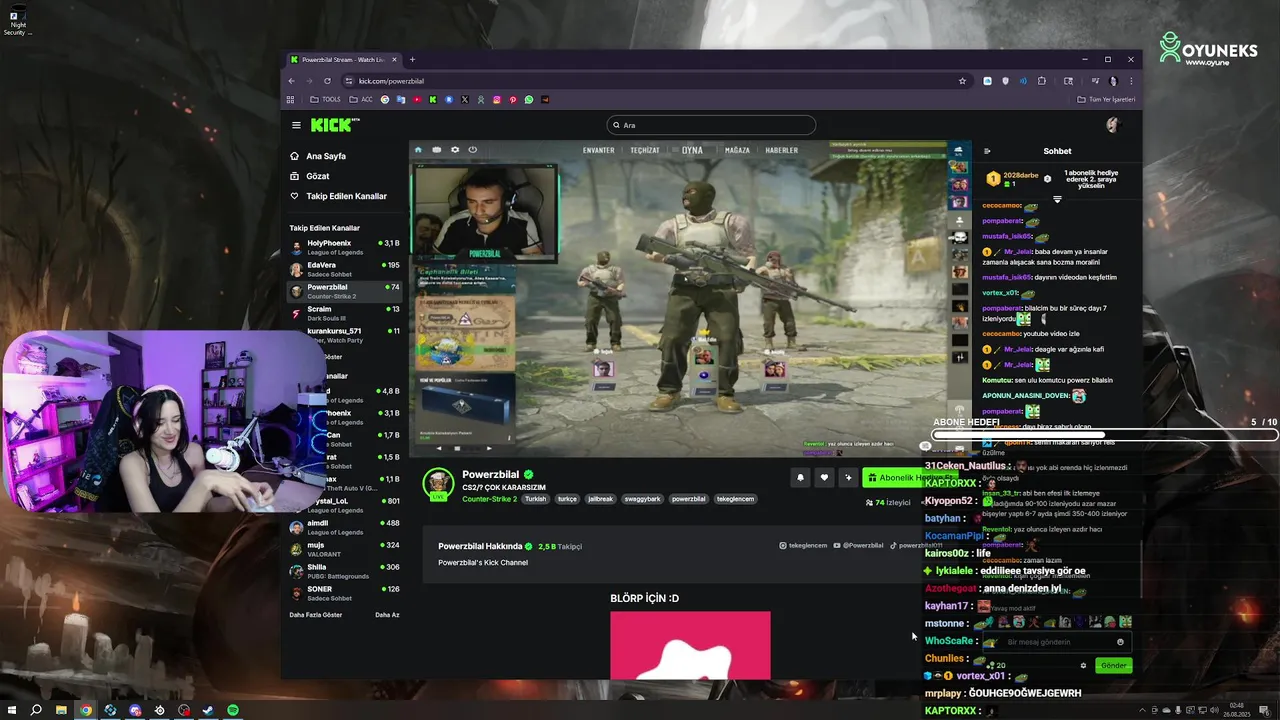This screenshot has width=1280, height=720.
Task: Open the Instagram bookmark
Action: coord(497,100)
